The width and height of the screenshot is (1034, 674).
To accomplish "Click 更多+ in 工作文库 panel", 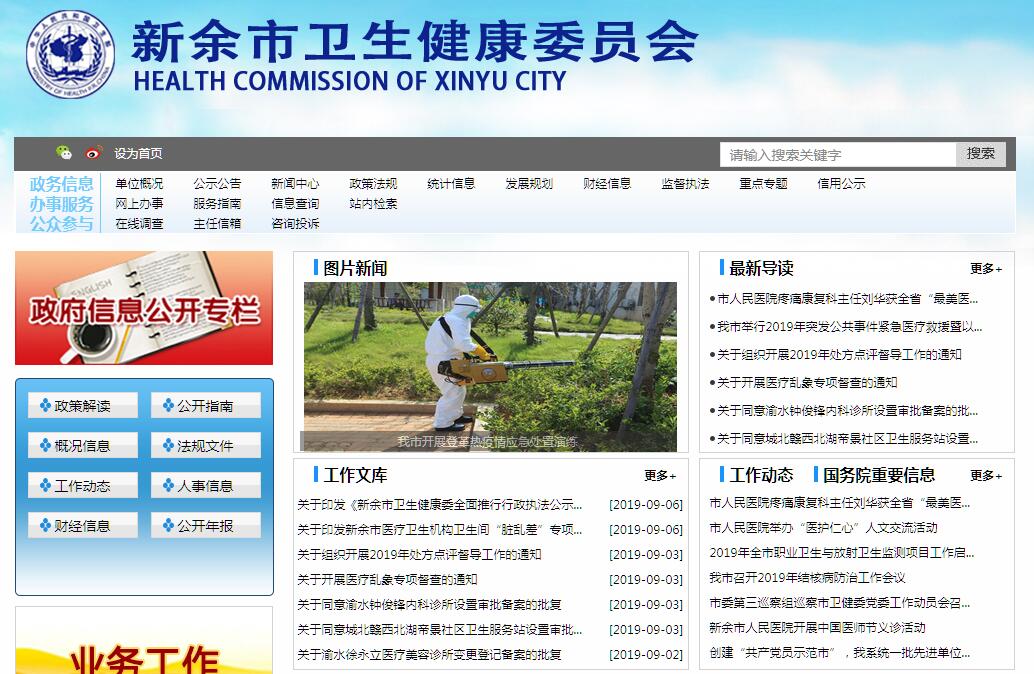I will click(x=660, y=475).
